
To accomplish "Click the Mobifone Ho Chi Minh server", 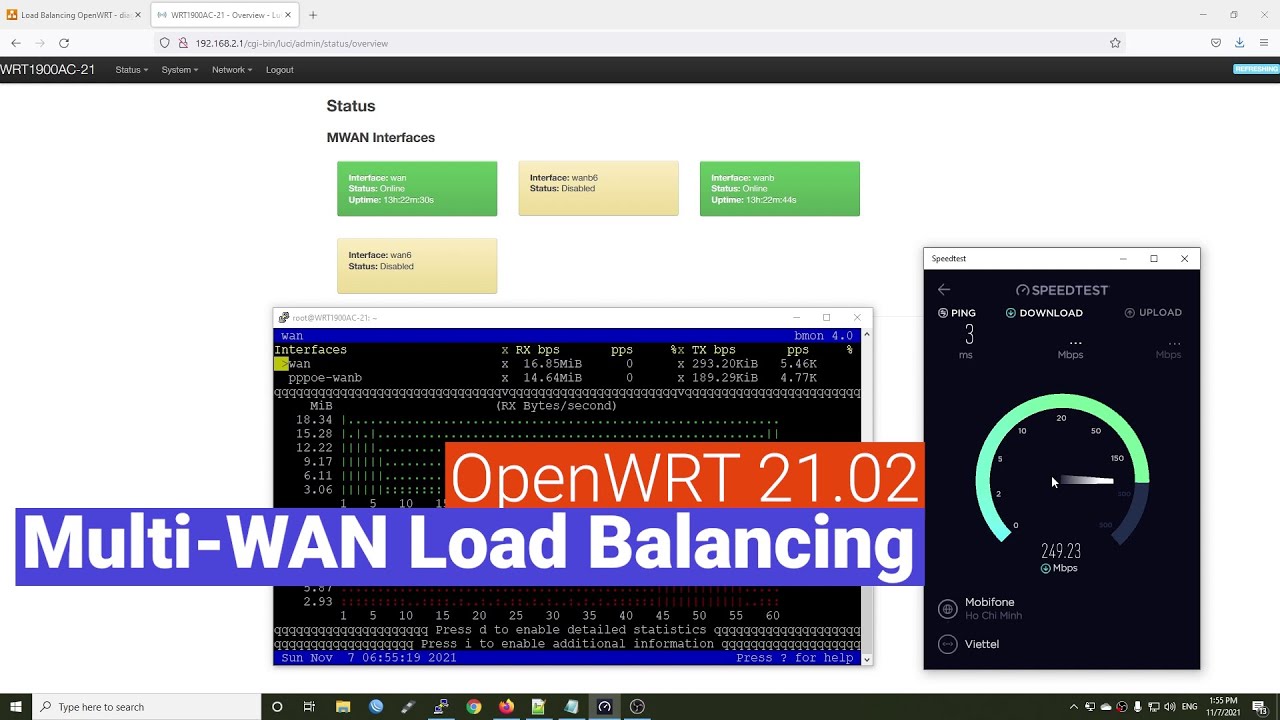I will pos(993,608).
